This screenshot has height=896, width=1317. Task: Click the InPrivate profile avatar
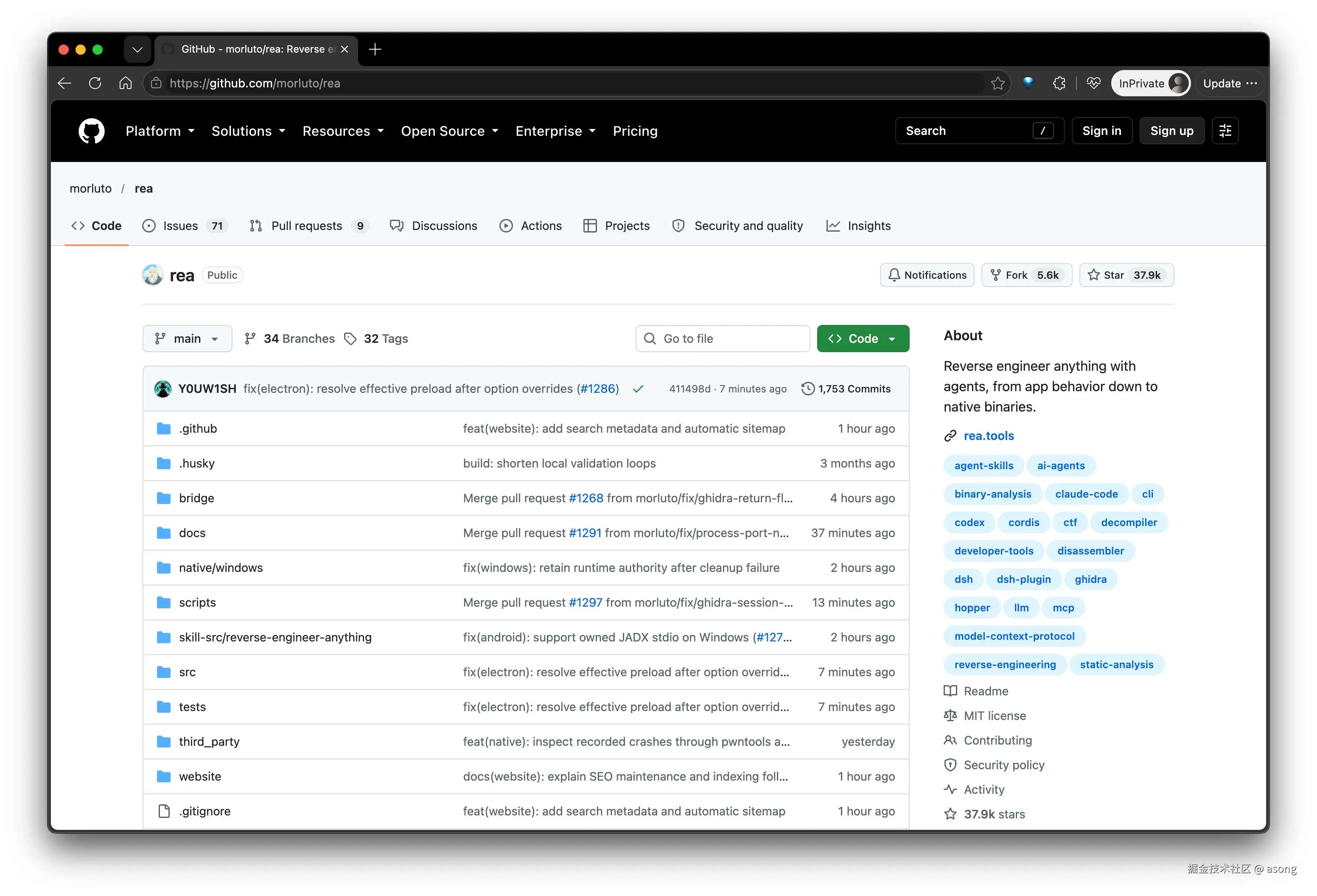tap(1178, 83)
